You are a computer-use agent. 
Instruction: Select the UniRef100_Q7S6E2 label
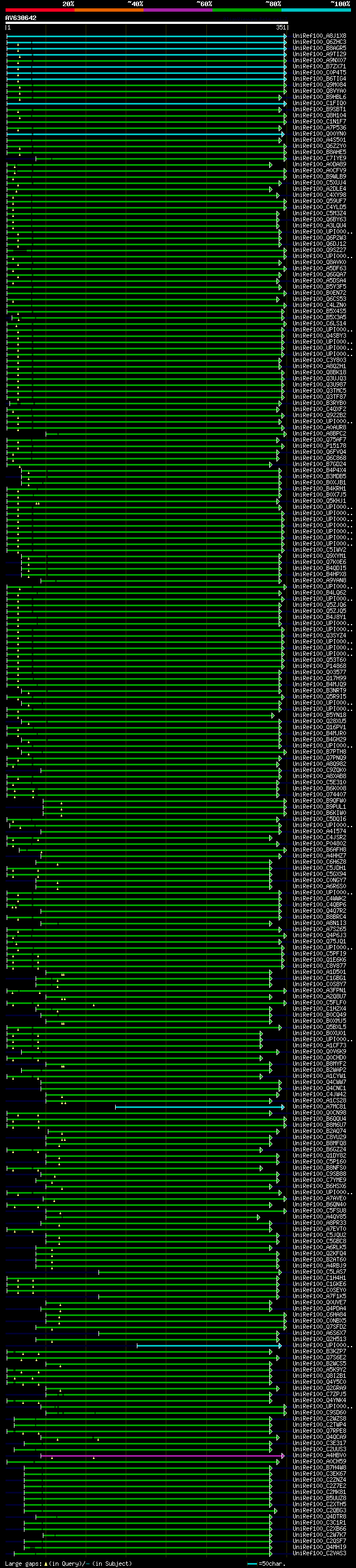[x=319, y=1357]
